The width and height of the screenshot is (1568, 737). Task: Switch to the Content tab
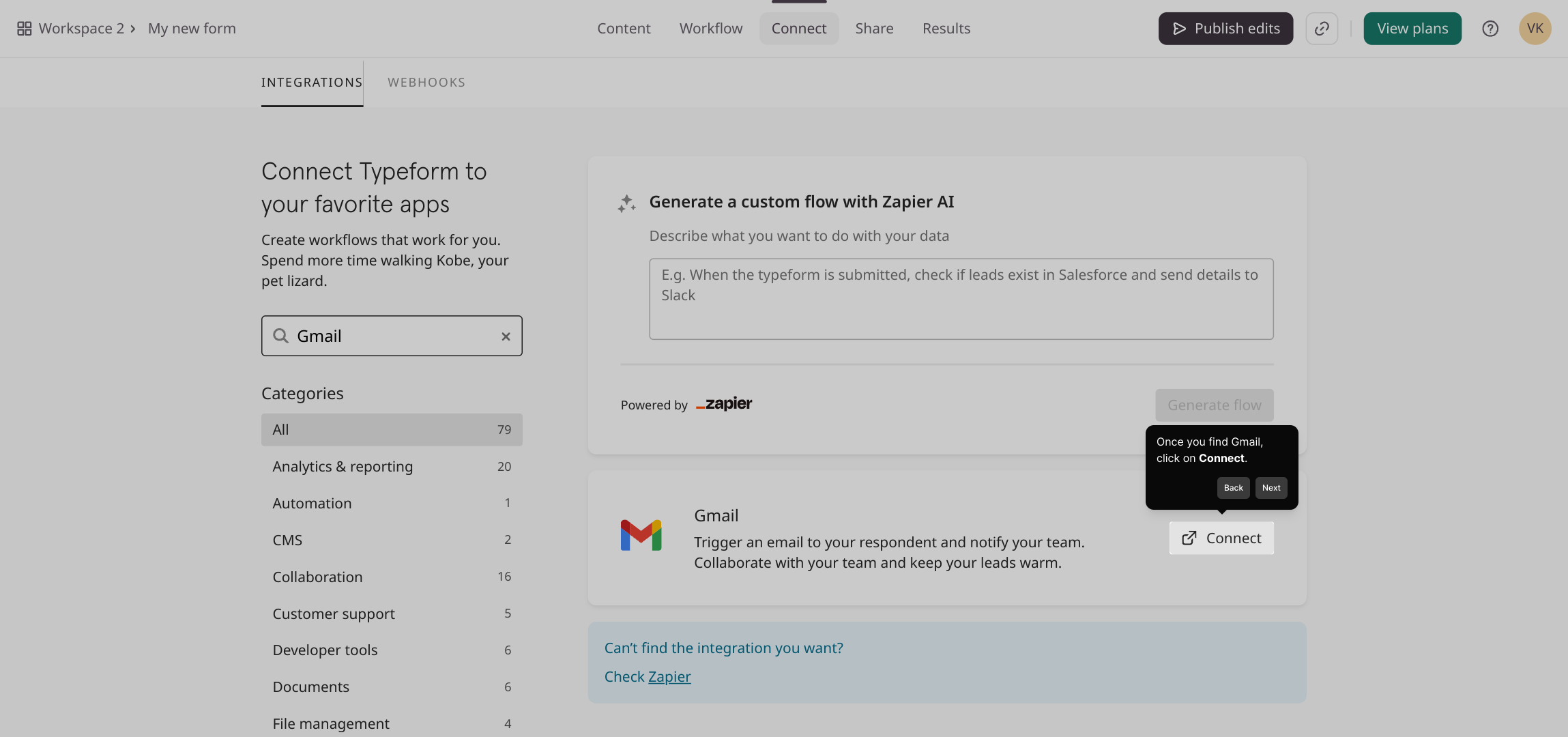click(624, 29)
